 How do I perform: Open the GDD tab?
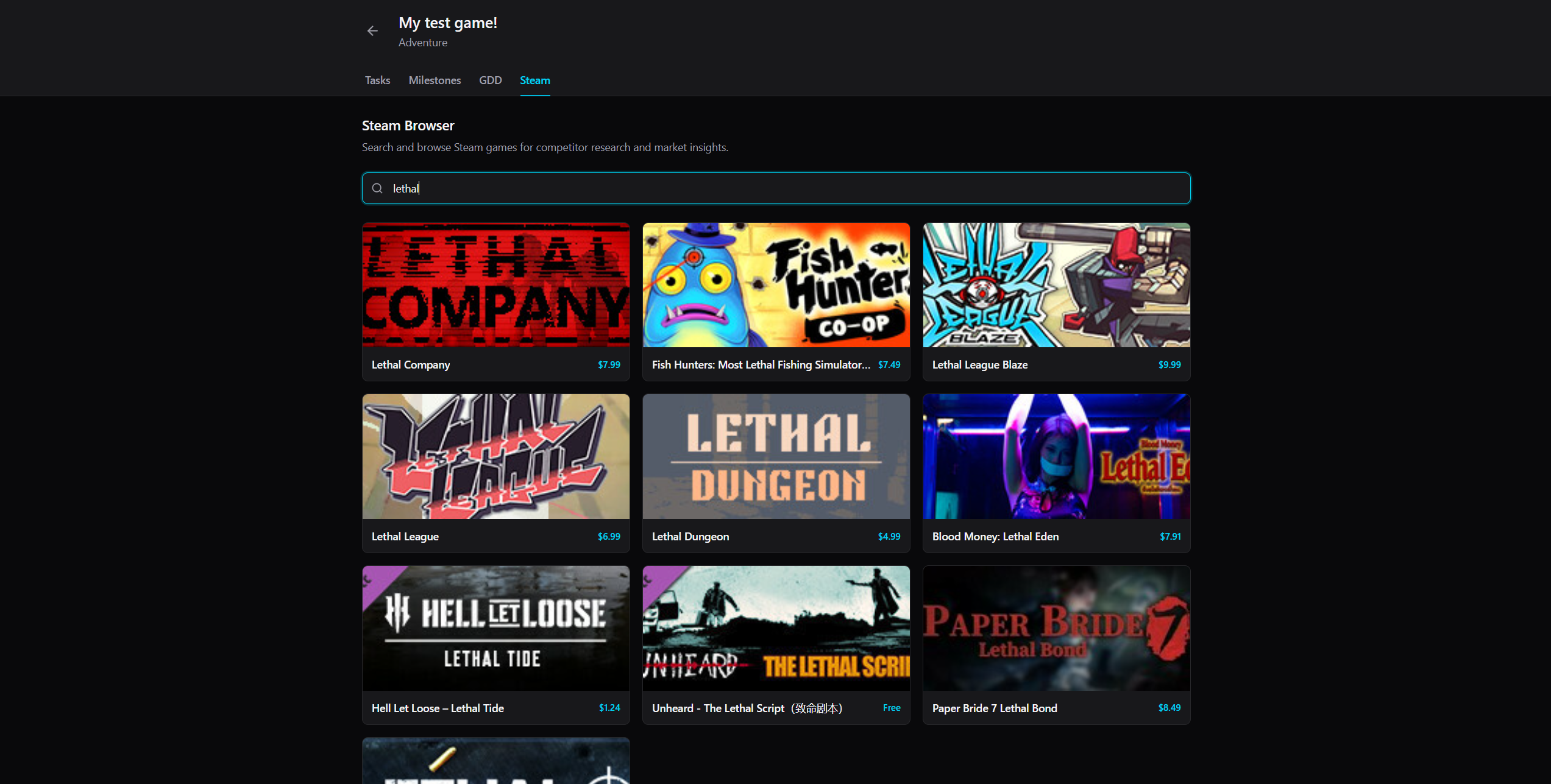click(x=490, y=80)
